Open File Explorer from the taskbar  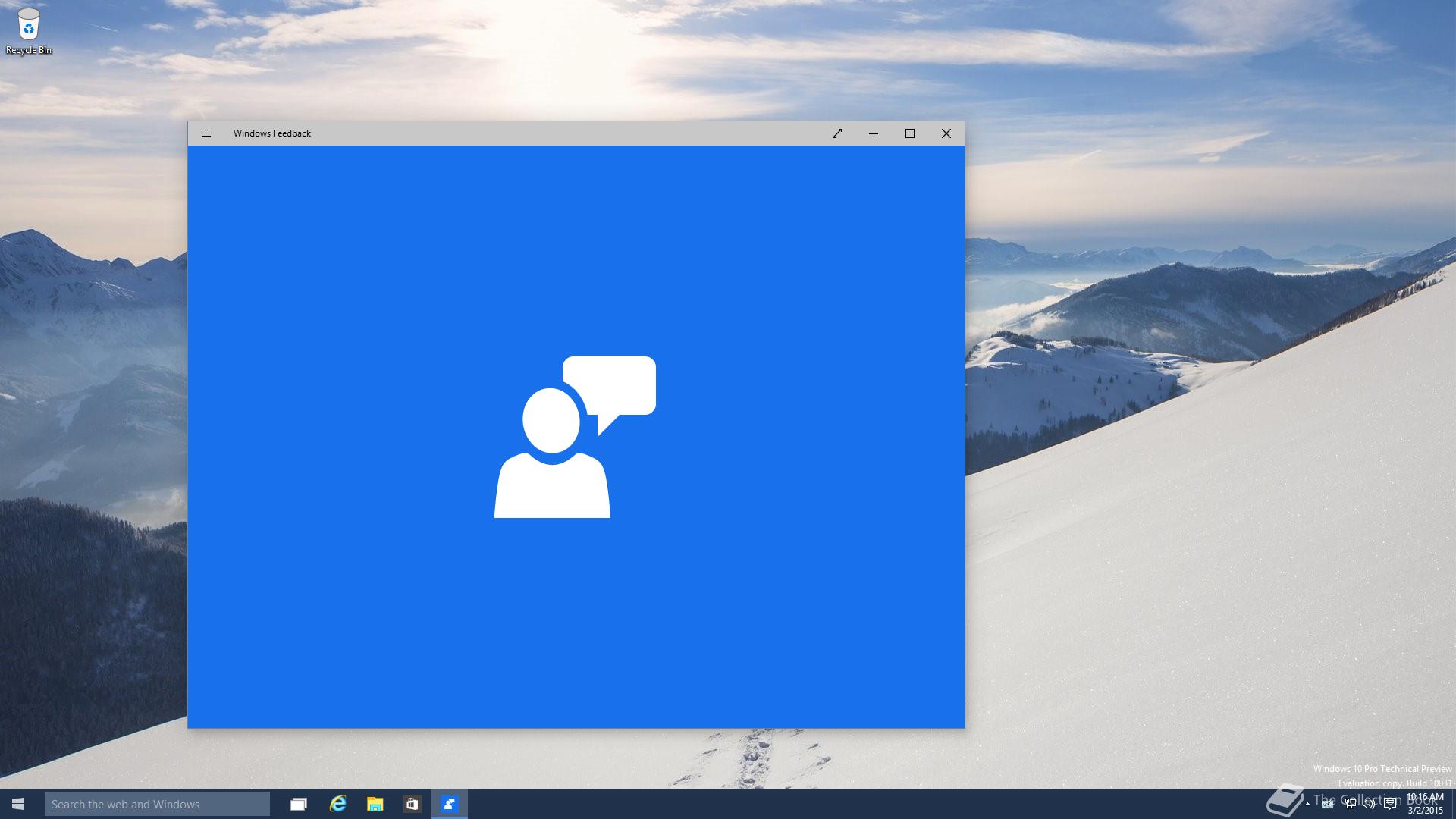(x=375, y=804)
